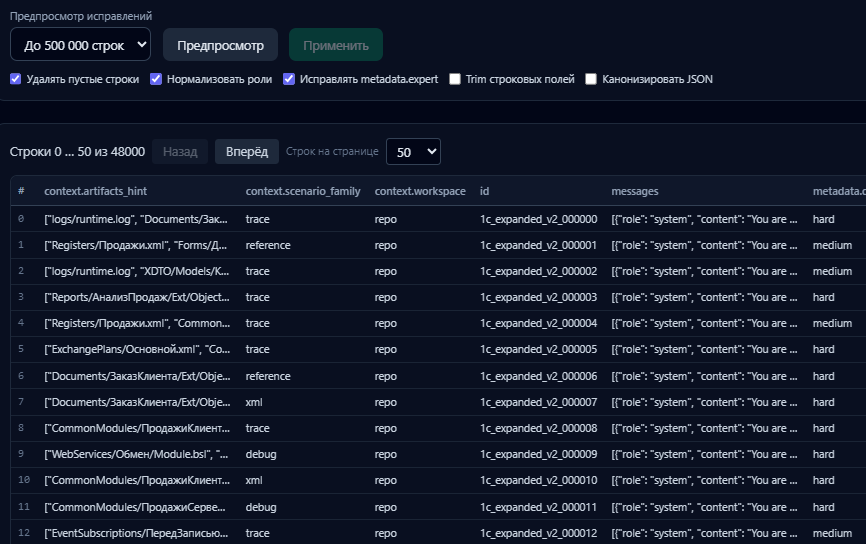The width and height of the screenshot is (866, 544).
Task: Select id cell 1c_expanded_v2_000003
Action: pyautogui.click(x=538, y=297)
